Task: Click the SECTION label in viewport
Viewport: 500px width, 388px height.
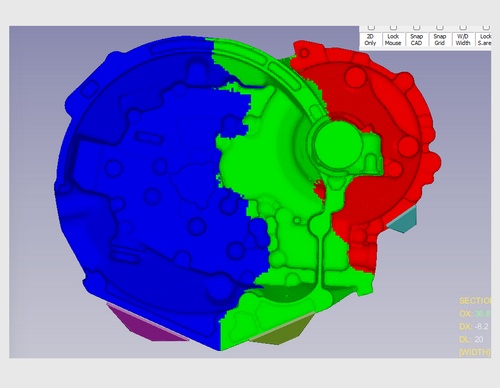Action: click(x=475, y=301)
